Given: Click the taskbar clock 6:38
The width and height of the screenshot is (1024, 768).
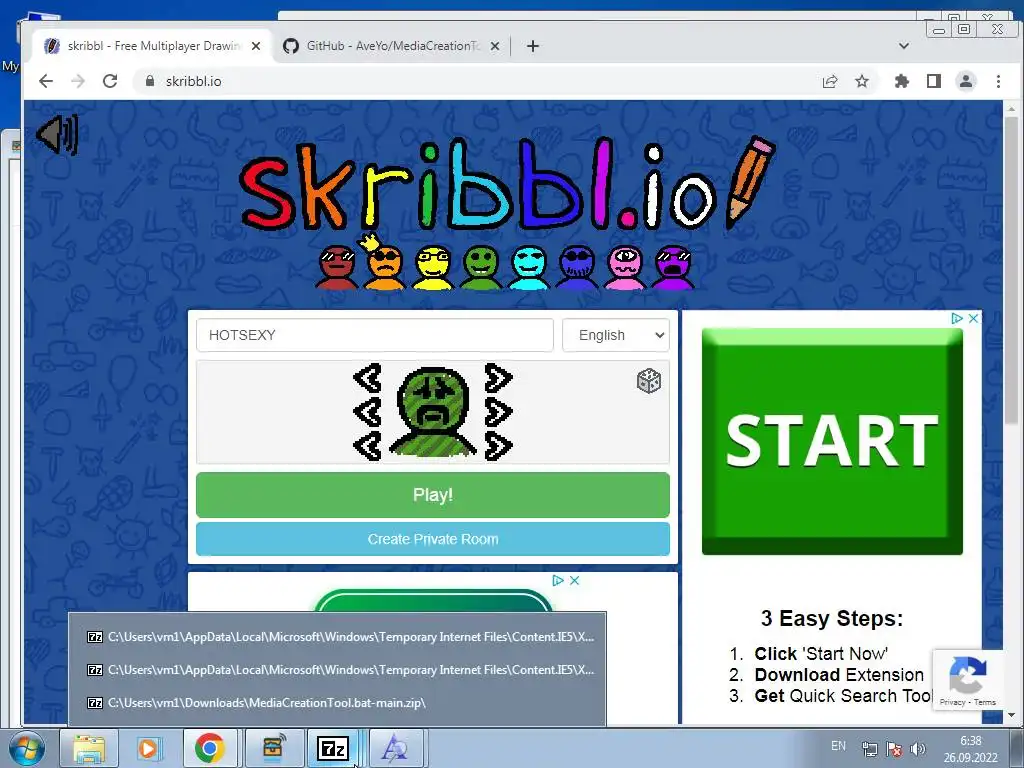Looking at the screenshot, I should pos(970,749).
